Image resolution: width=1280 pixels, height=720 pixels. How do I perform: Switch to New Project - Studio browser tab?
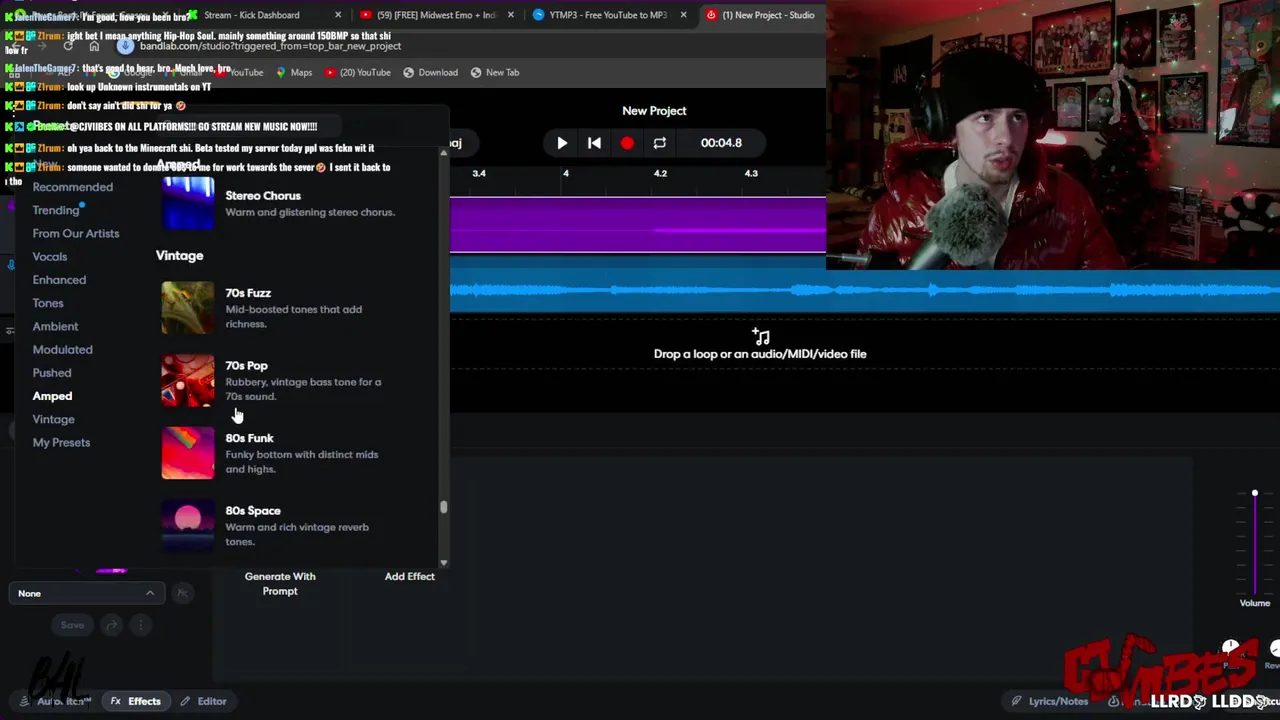(x=768, y=15)
